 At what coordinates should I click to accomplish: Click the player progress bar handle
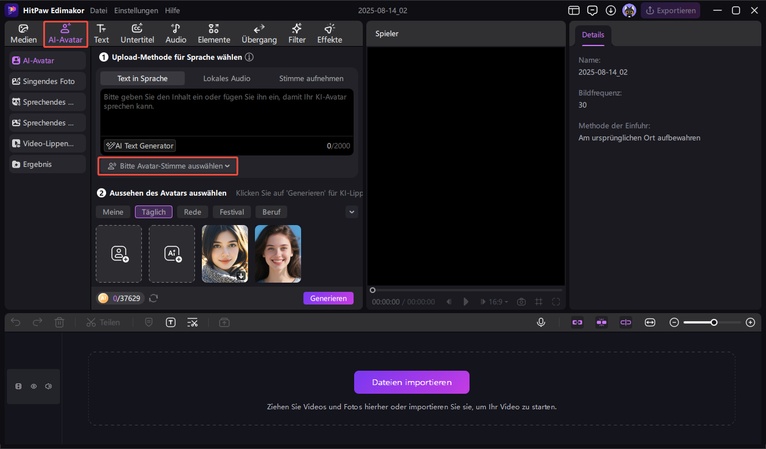(x=372, y=290)
